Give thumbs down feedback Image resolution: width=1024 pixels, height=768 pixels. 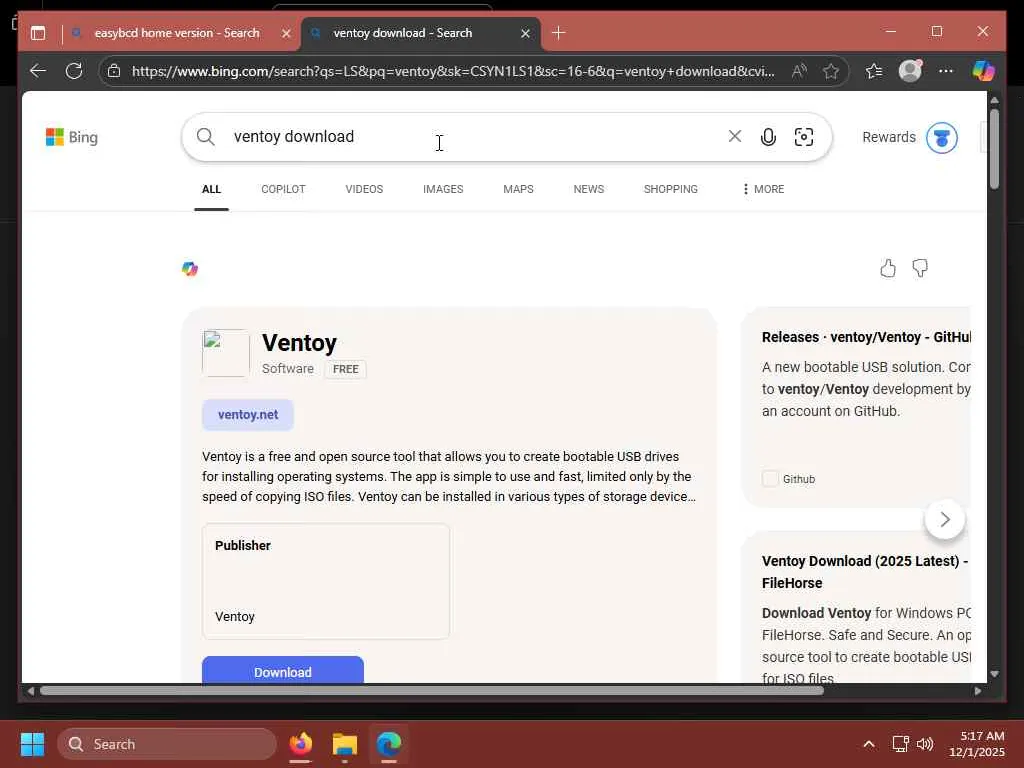[x=920, y=268]
